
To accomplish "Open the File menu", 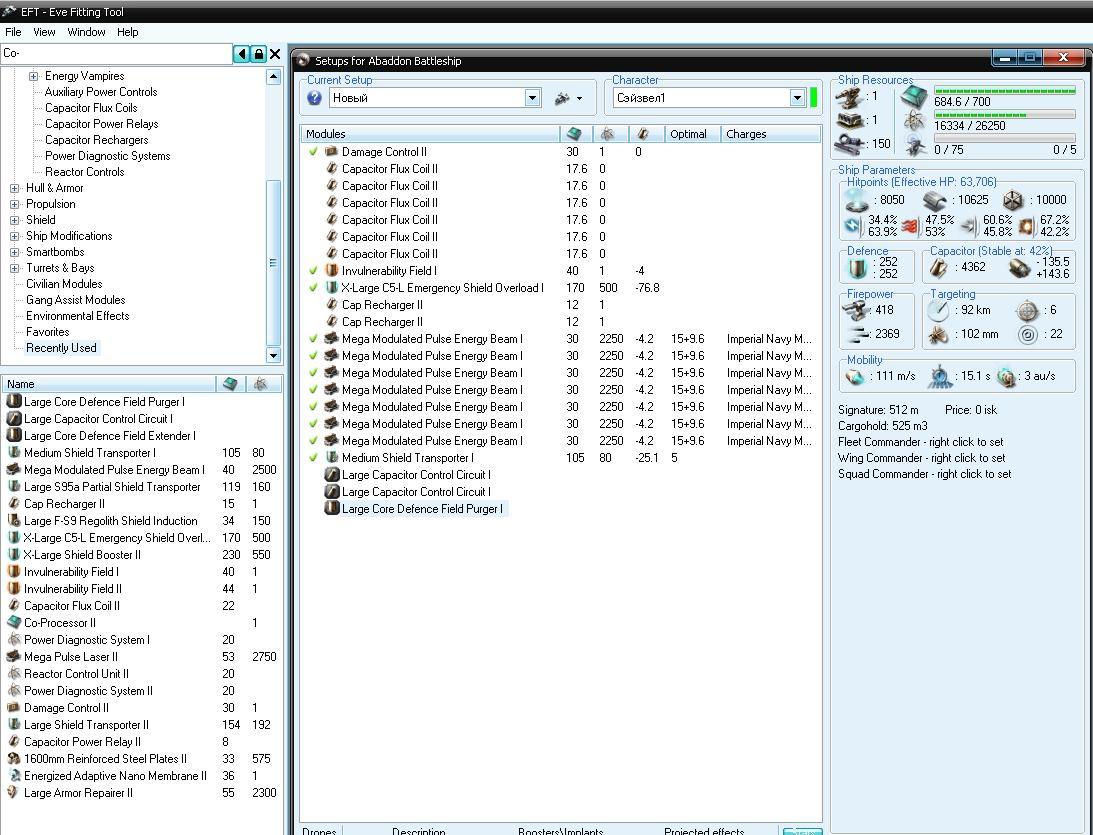I will (13, 32).
